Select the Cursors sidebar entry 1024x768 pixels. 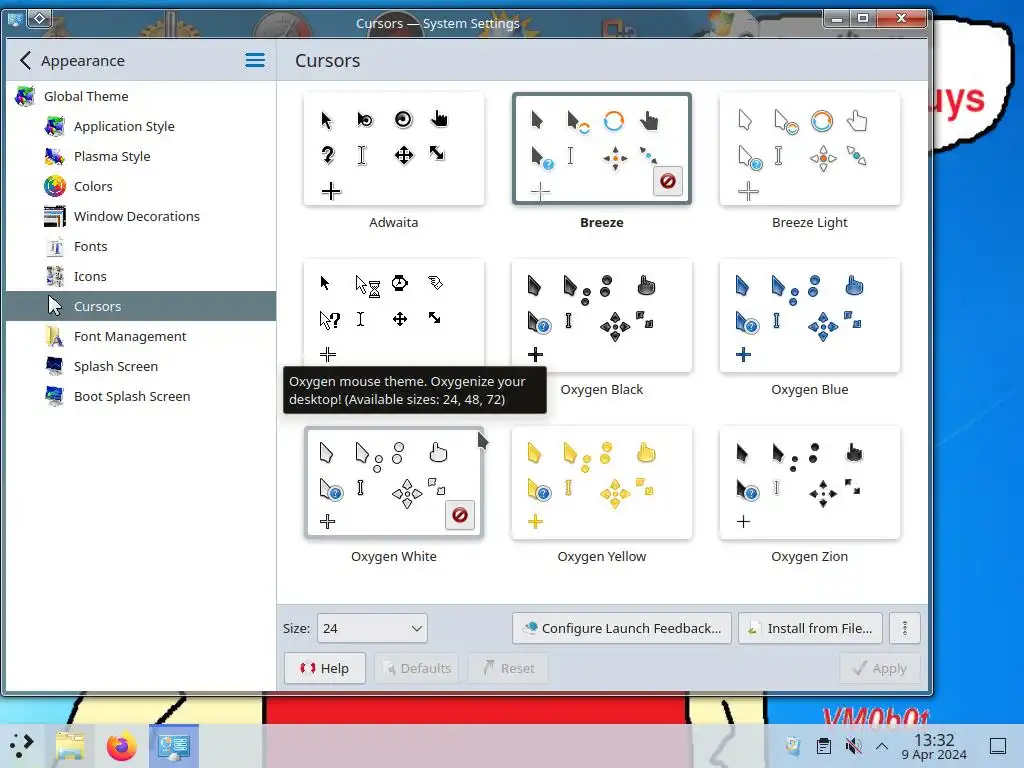tap(141, 306)
